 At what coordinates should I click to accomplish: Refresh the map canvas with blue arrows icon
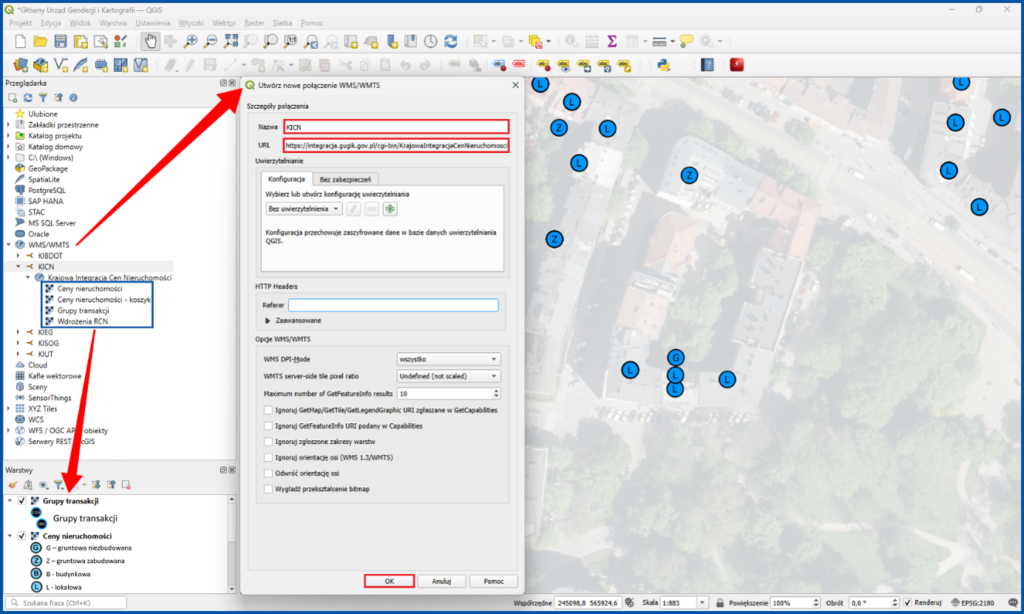click(x=451, y=42)
